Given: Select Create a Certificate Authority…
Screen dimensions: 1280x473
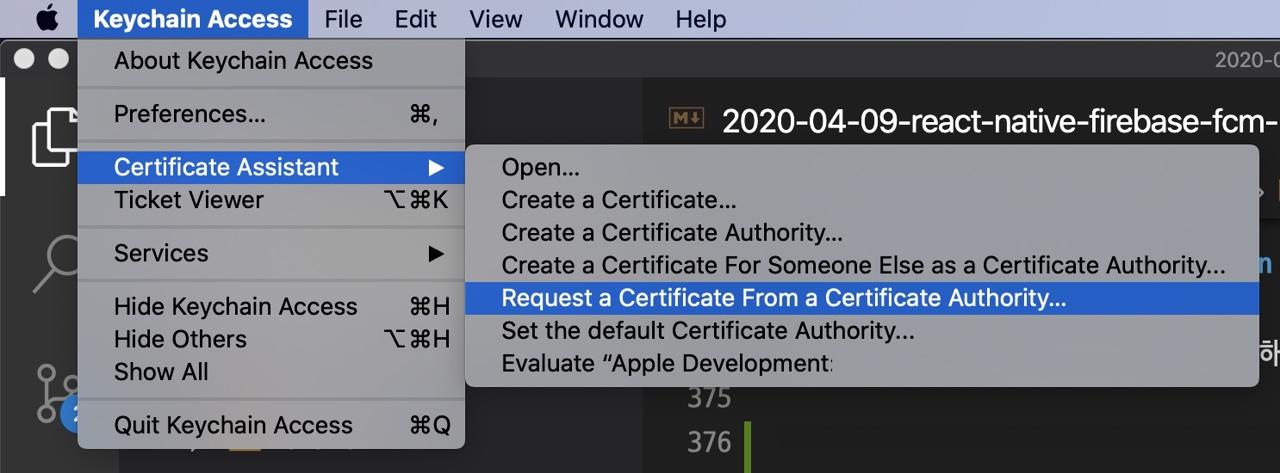Looking at the screenshot, I should tap(862, 233).
